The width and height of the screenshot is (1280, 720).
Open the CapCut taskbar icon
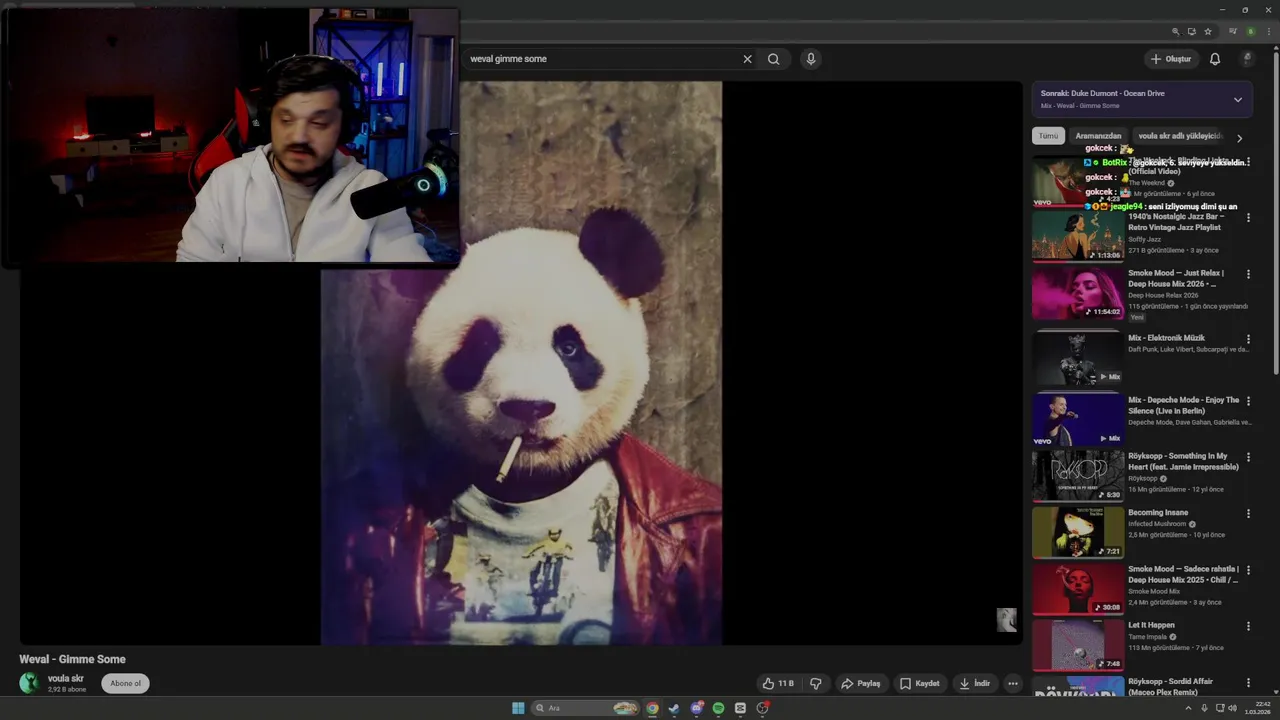(x=740, y=708)
